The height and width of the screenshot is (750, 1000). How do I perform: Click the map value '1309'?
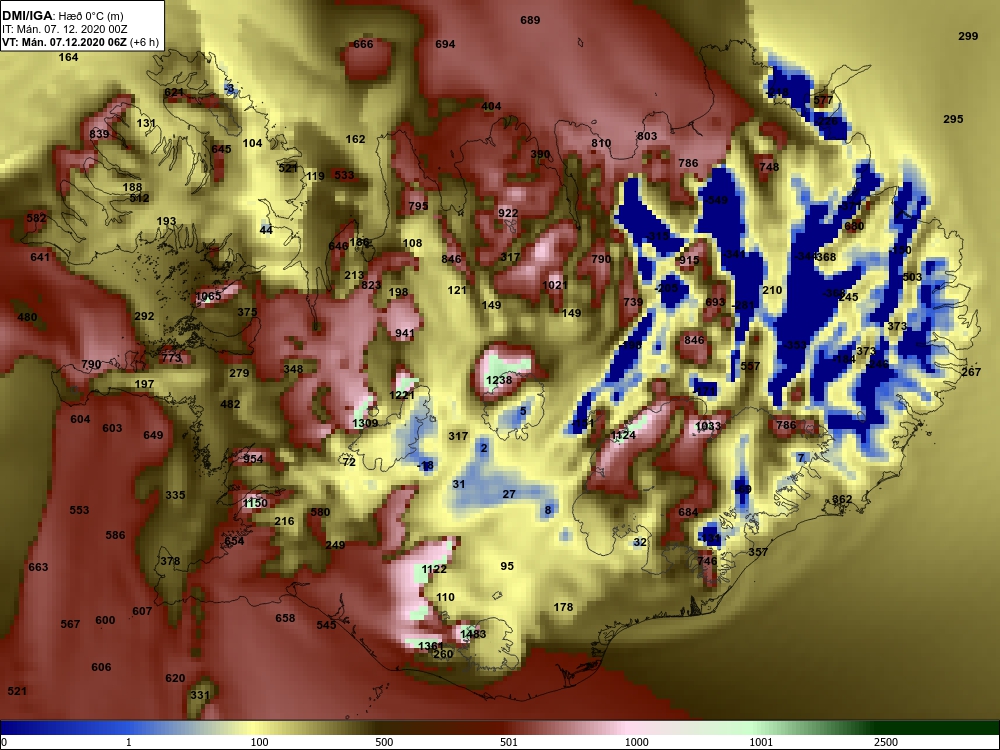point(365,423)
